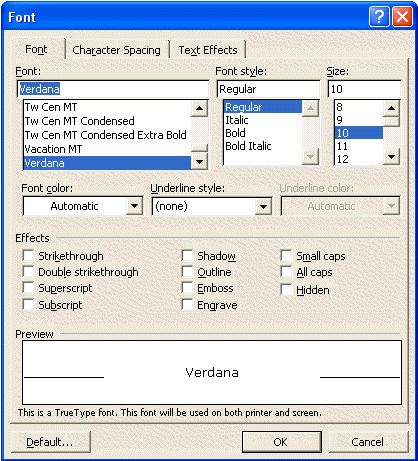Screen dimensions: 418x461
Task: Click font list scroll down arrow
Action: 199,162
